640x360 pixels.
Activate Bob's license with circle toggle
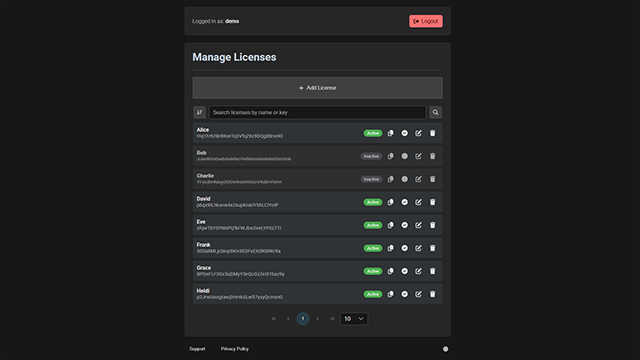pyautogui.click(x=404, y=156)
